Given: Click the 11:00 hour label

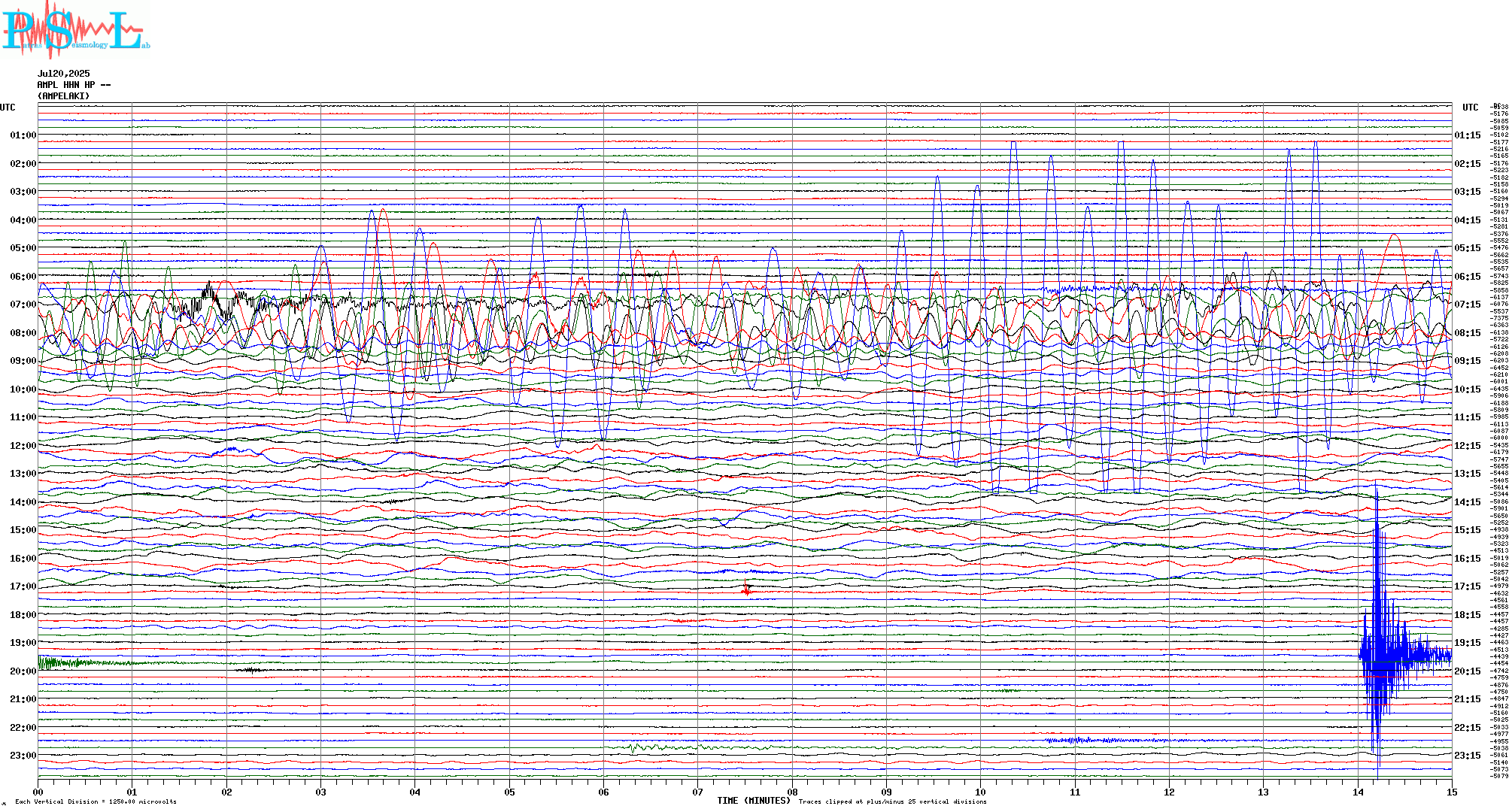Looking at the screenshot, I should pyautogui.click(x=23, y=417).
